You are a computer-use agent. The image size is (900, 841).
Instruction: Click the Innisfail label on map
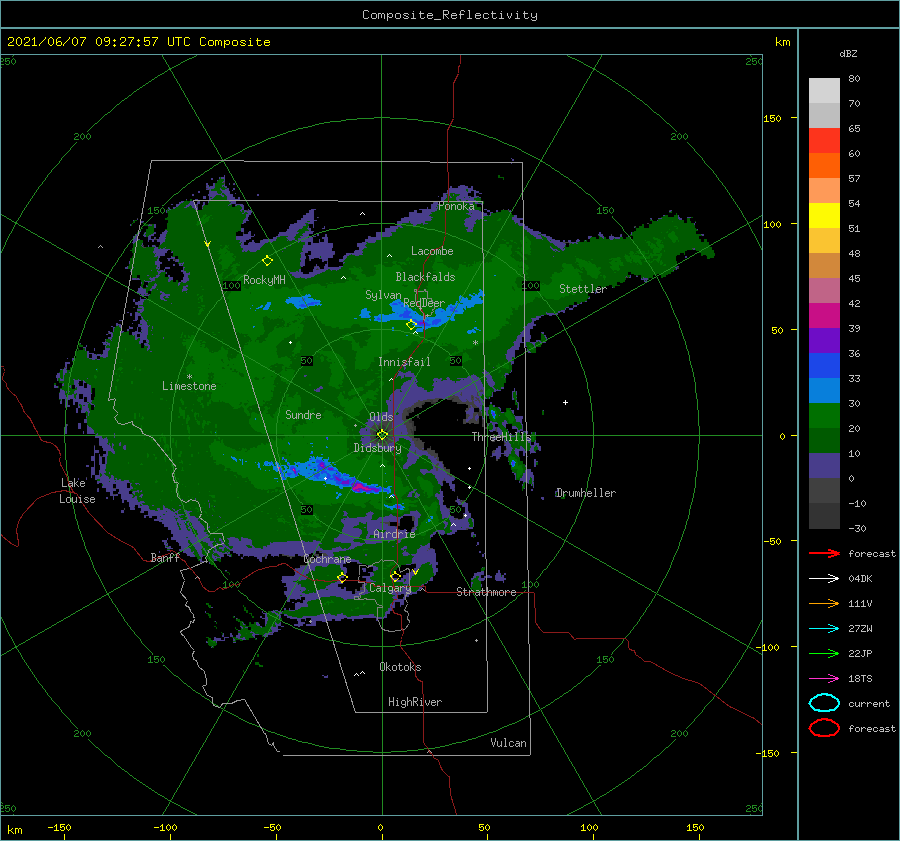[x=404, y=362]
